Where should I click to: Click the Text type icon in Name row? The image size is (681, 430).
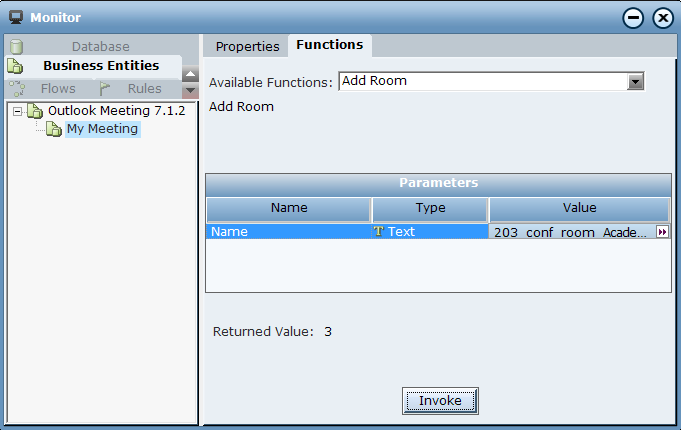pos(379,232)
